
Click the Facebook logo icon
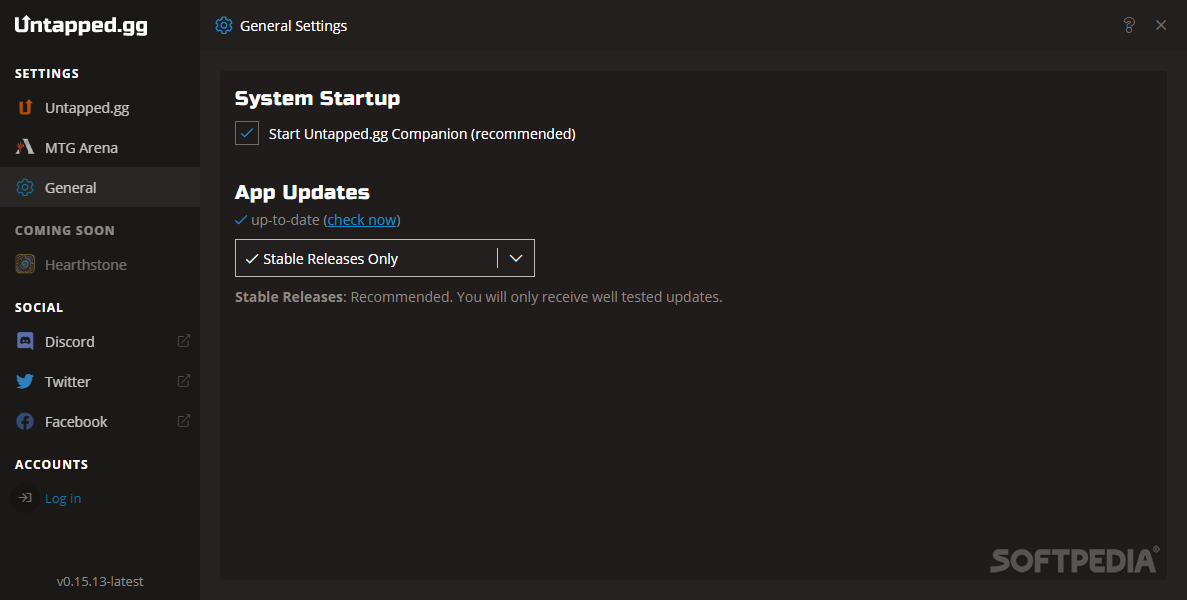(x=25, y=421)
